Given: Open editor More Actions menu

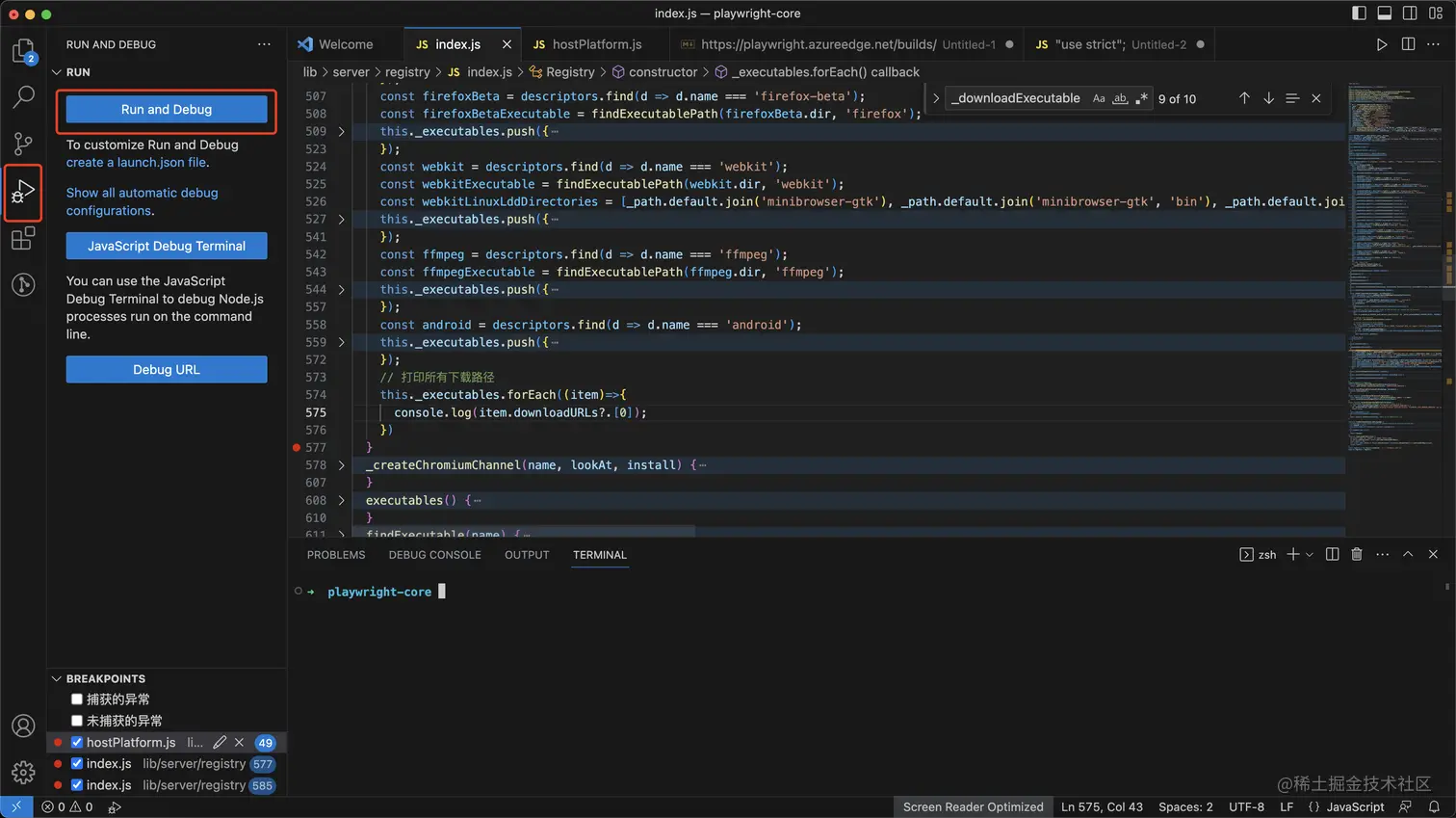Looking at the screenshot, I should coord(1433,44).
